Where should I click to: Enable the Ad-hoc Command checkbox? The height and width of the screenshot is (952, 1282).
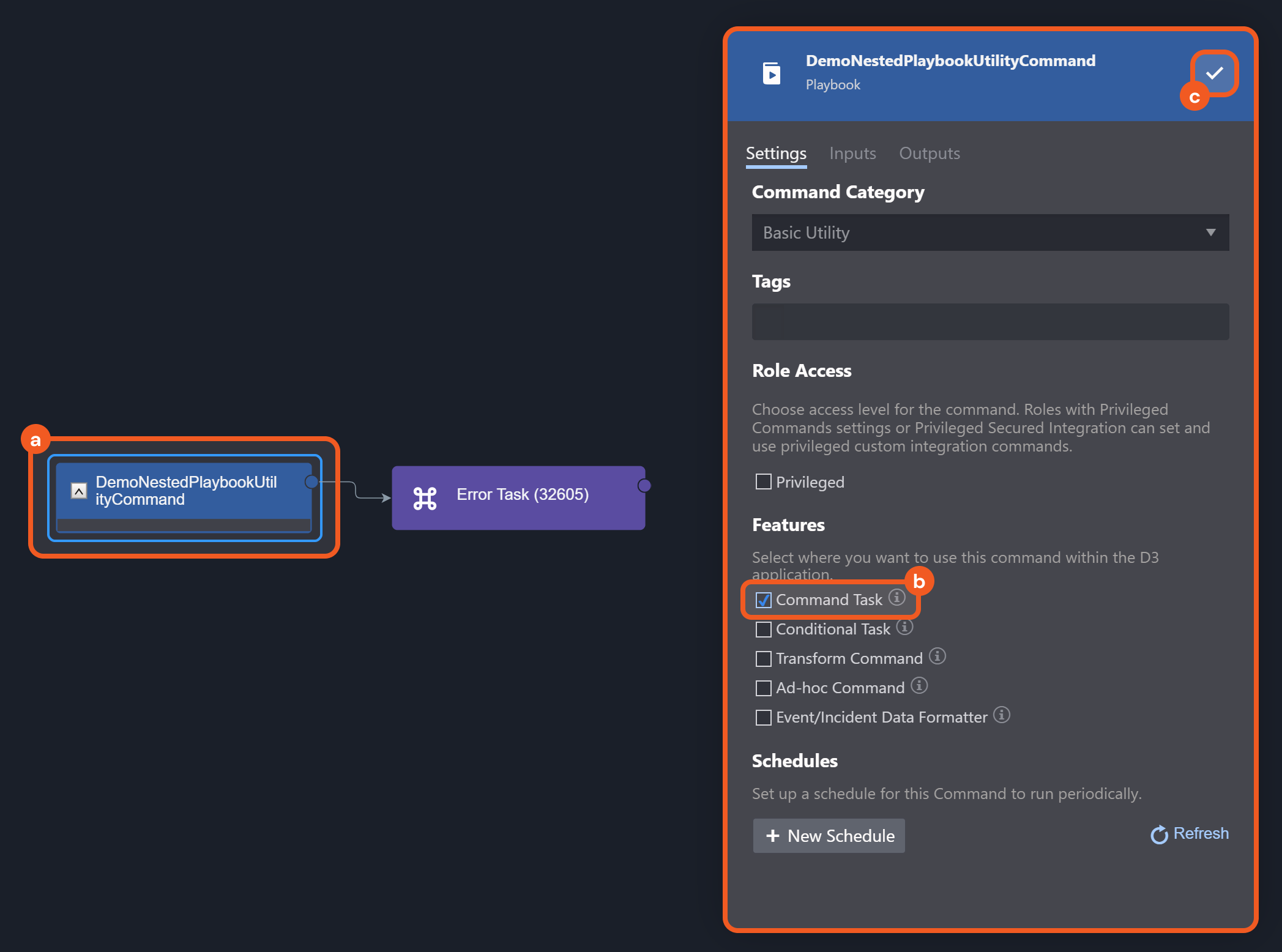pyautogui.click(x=763, y=688)
